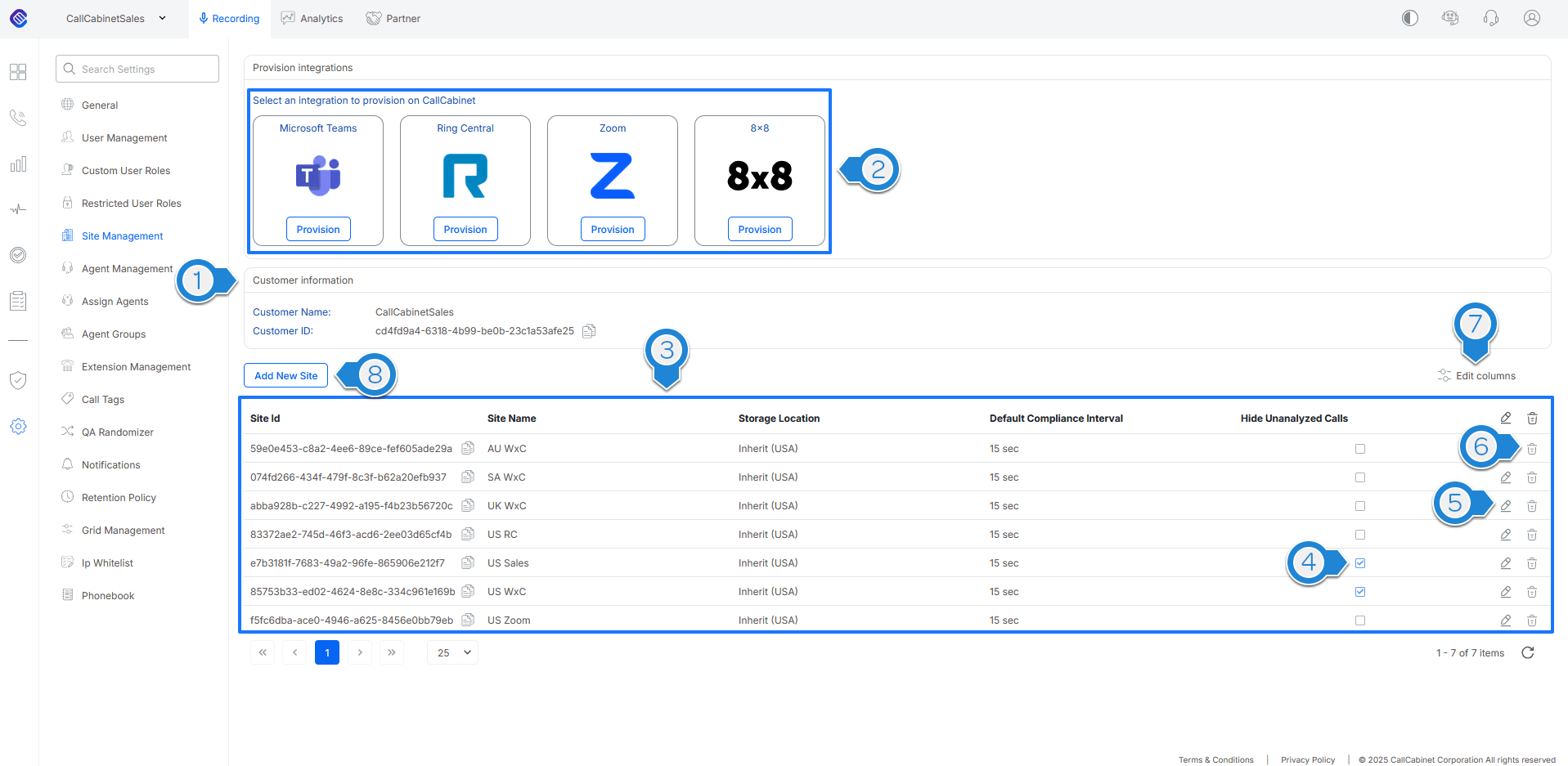Edit the UK WxC site row
The image size is (1568, 766).
(1506, 506)
